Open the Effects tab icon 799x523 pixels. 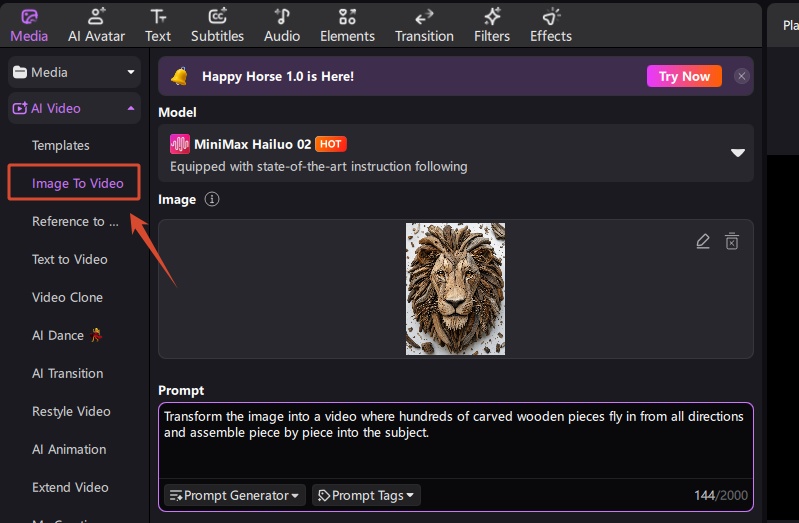click(551, 16)
